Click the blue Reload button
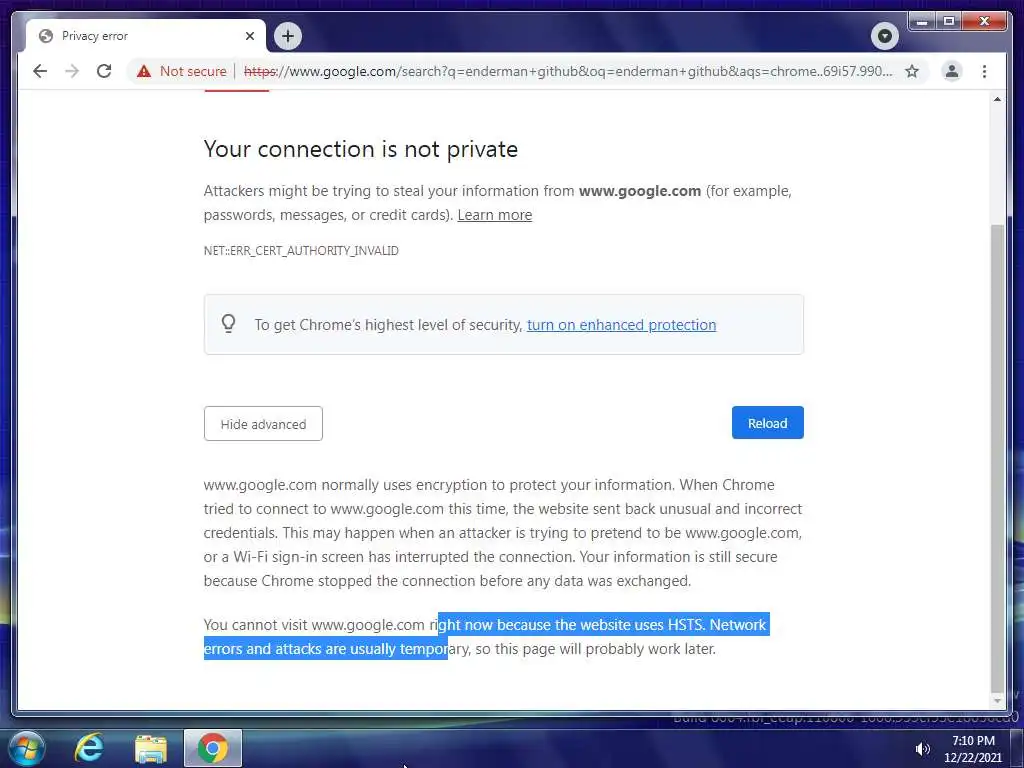 click(767, 423)
